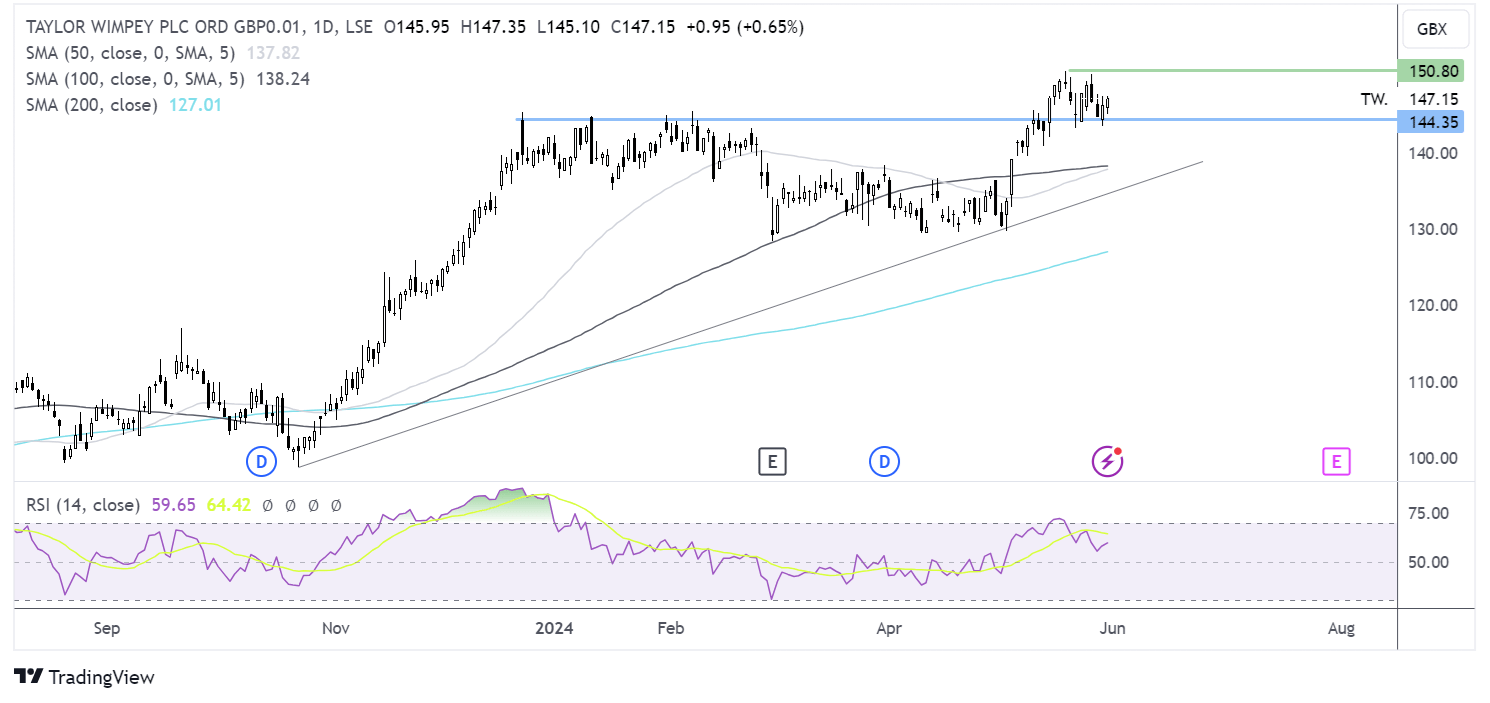Click the TW. ticker label on price axis
1490x703 pixels.
click(x=1374, y=99)
